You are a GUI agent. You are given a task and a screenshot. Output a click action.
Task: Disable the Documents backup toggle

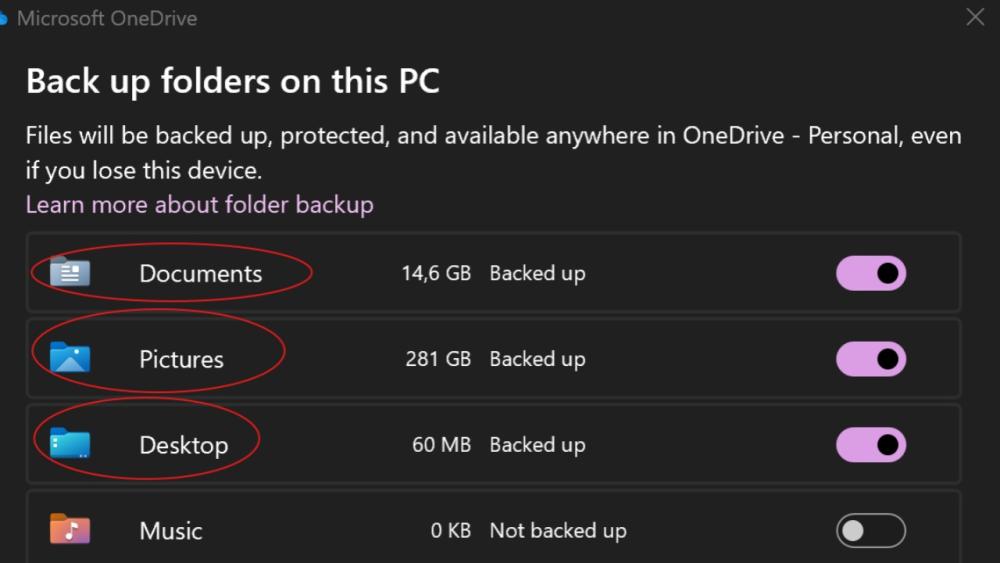tap(870, 273)
